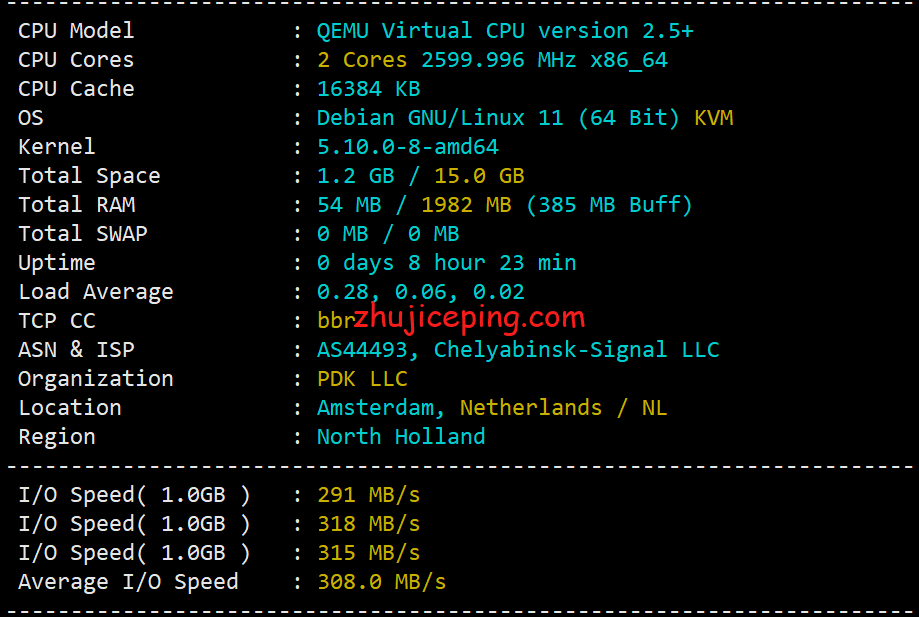Viewport: 919px width, 617px height.
Task: Select the Load Average numbers
Action: 420,291
